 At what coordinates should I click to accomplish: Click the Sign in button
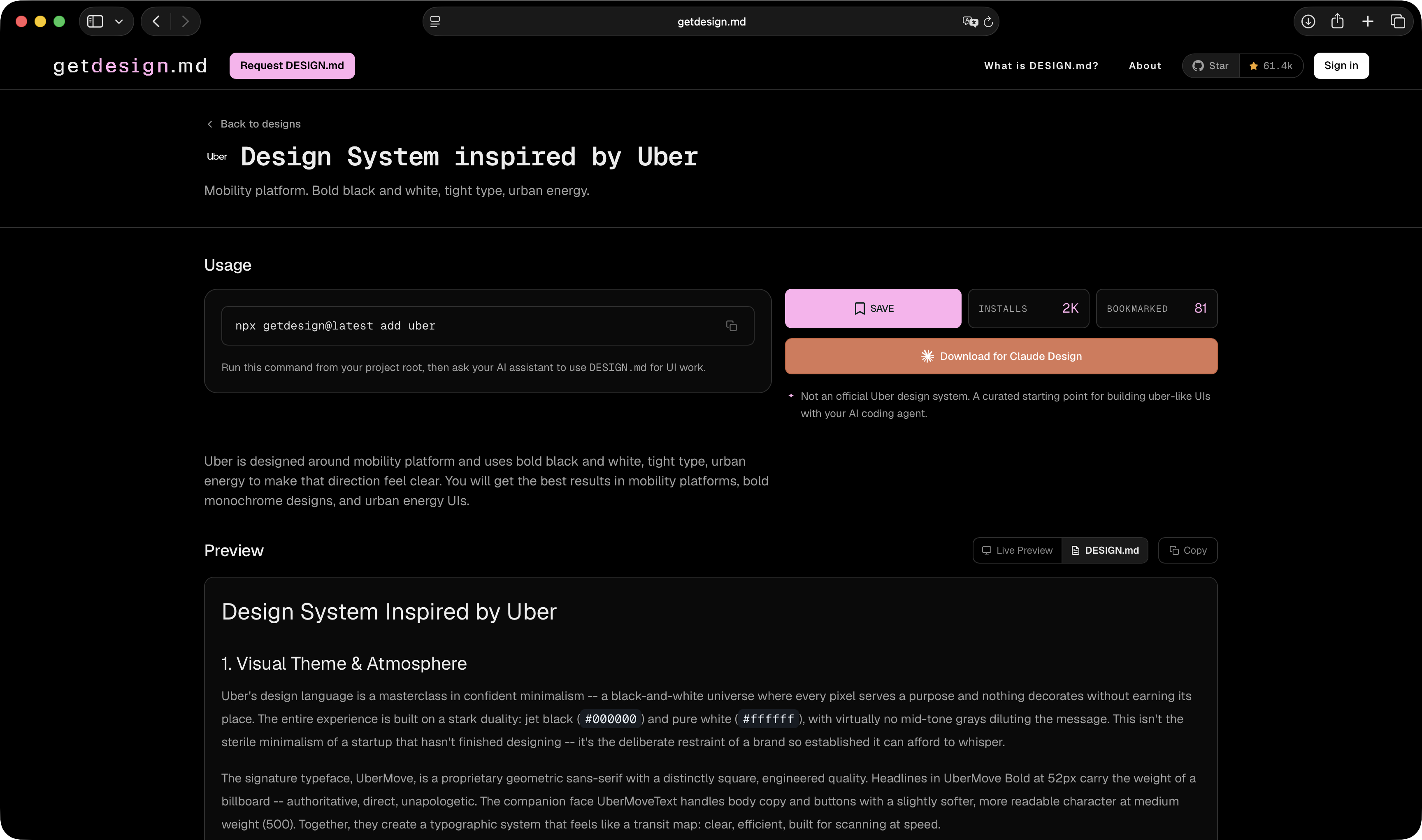(1341, 66)
